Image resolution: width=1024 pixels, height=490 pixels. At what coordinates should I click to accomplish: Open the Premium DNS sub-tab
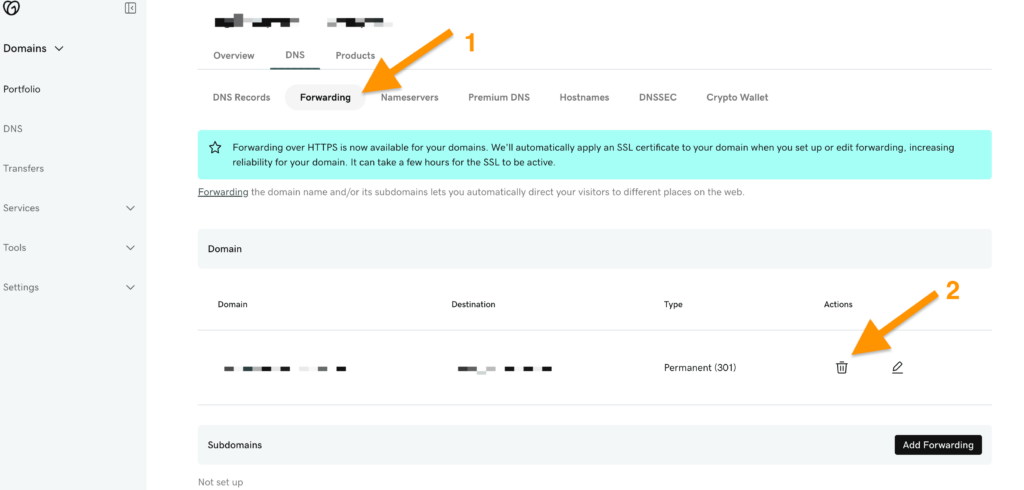pyautogui.click(x=499, y=97)
